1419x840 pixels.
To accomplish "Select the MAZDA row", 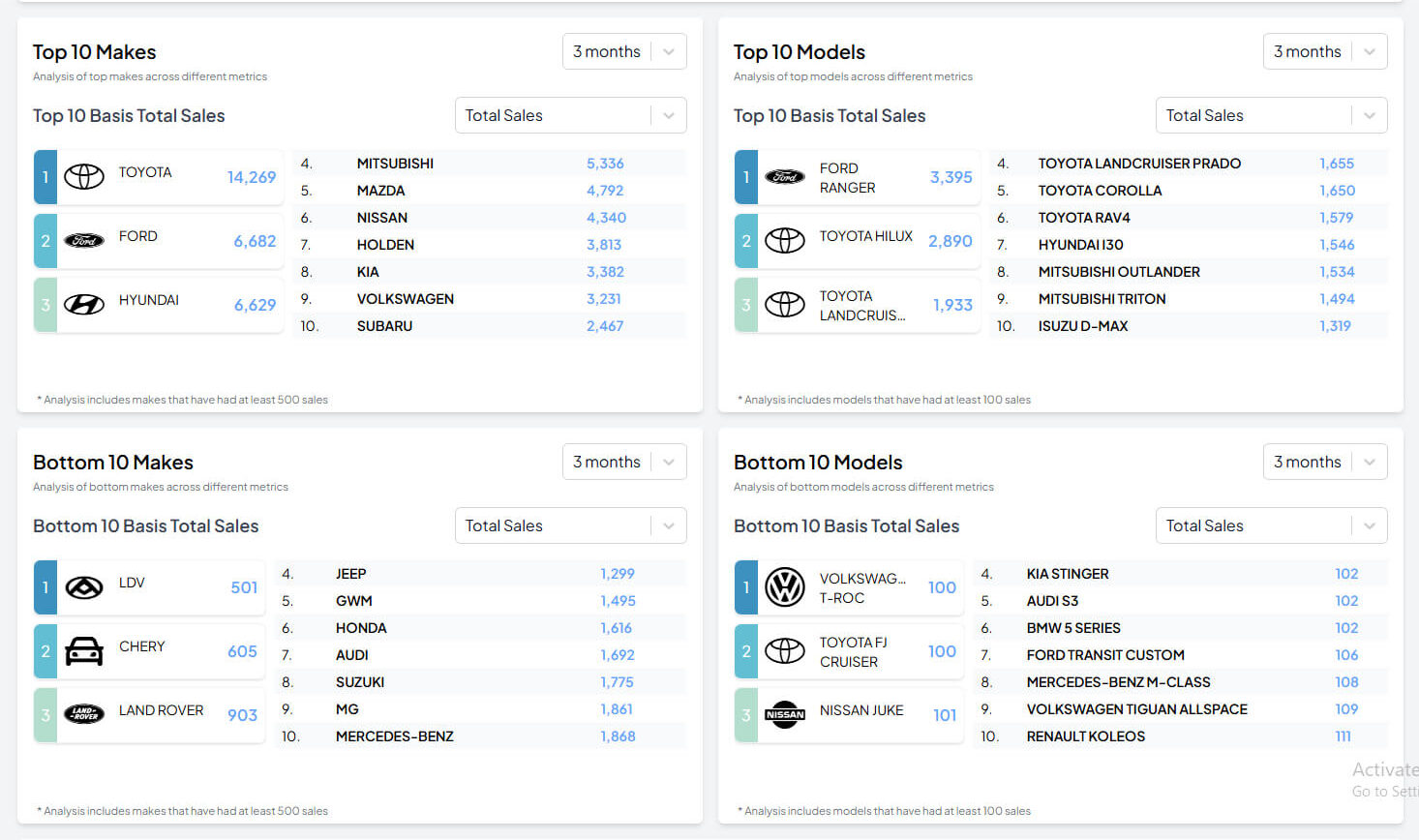I will [x=490, y=191].
